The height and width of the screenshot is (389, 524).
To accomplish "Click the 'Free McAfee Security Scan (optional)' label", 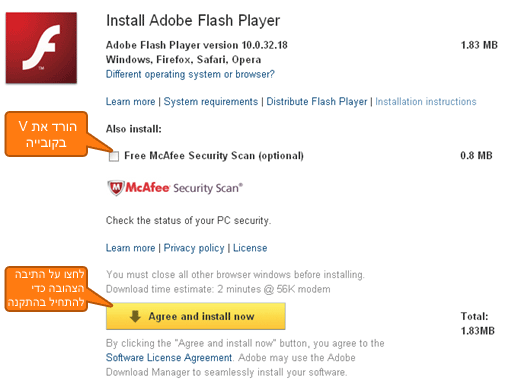I will (x=214, y=156).
